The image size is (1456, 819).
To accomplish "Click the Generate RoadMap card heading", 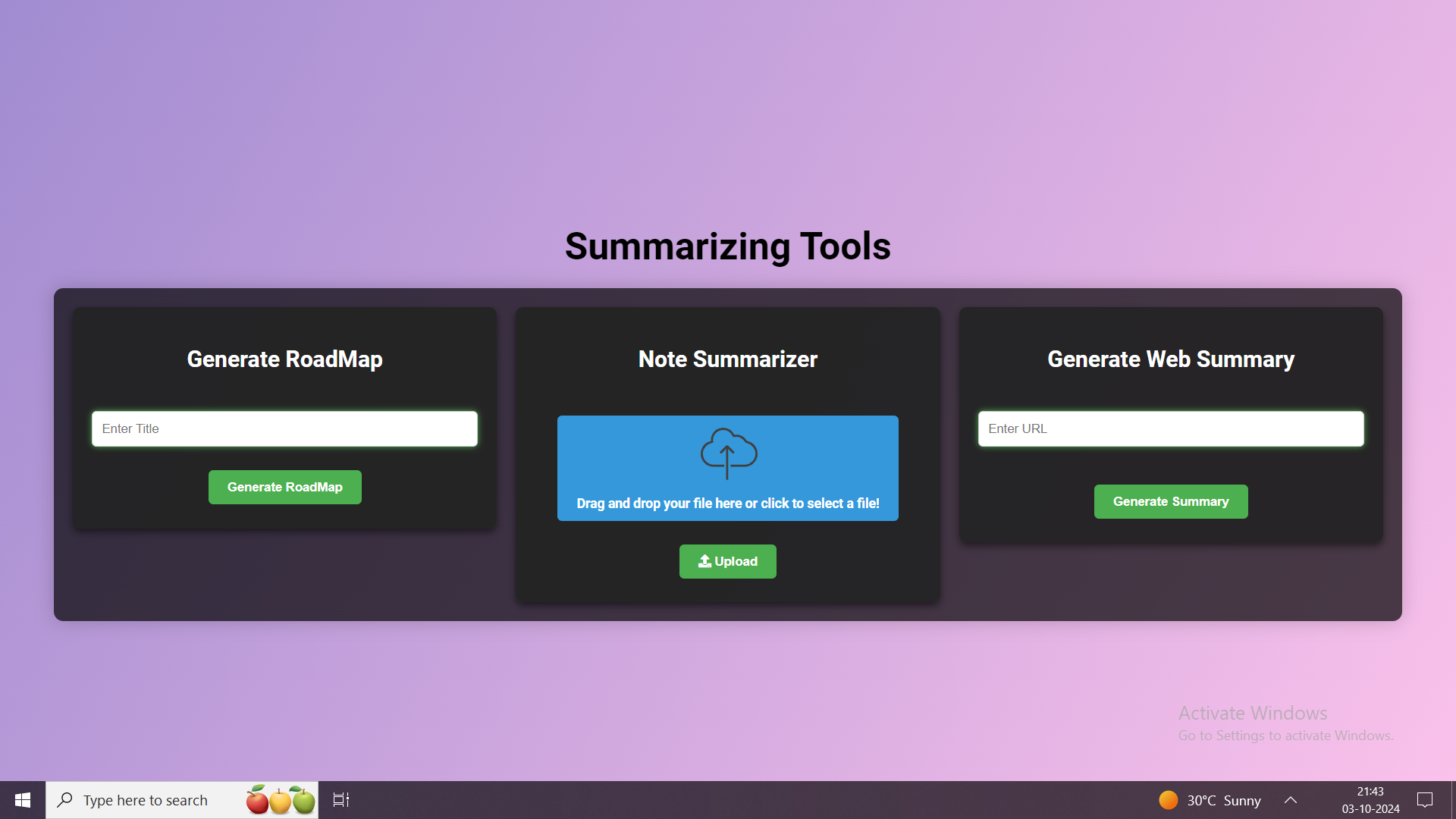I will click(x=284, y=359).
